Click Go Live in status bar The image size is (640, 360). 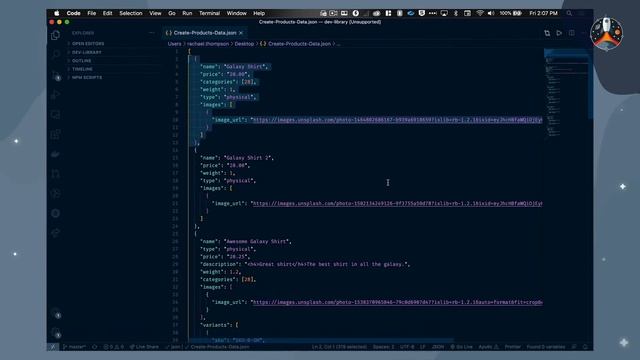pos(461,347)
